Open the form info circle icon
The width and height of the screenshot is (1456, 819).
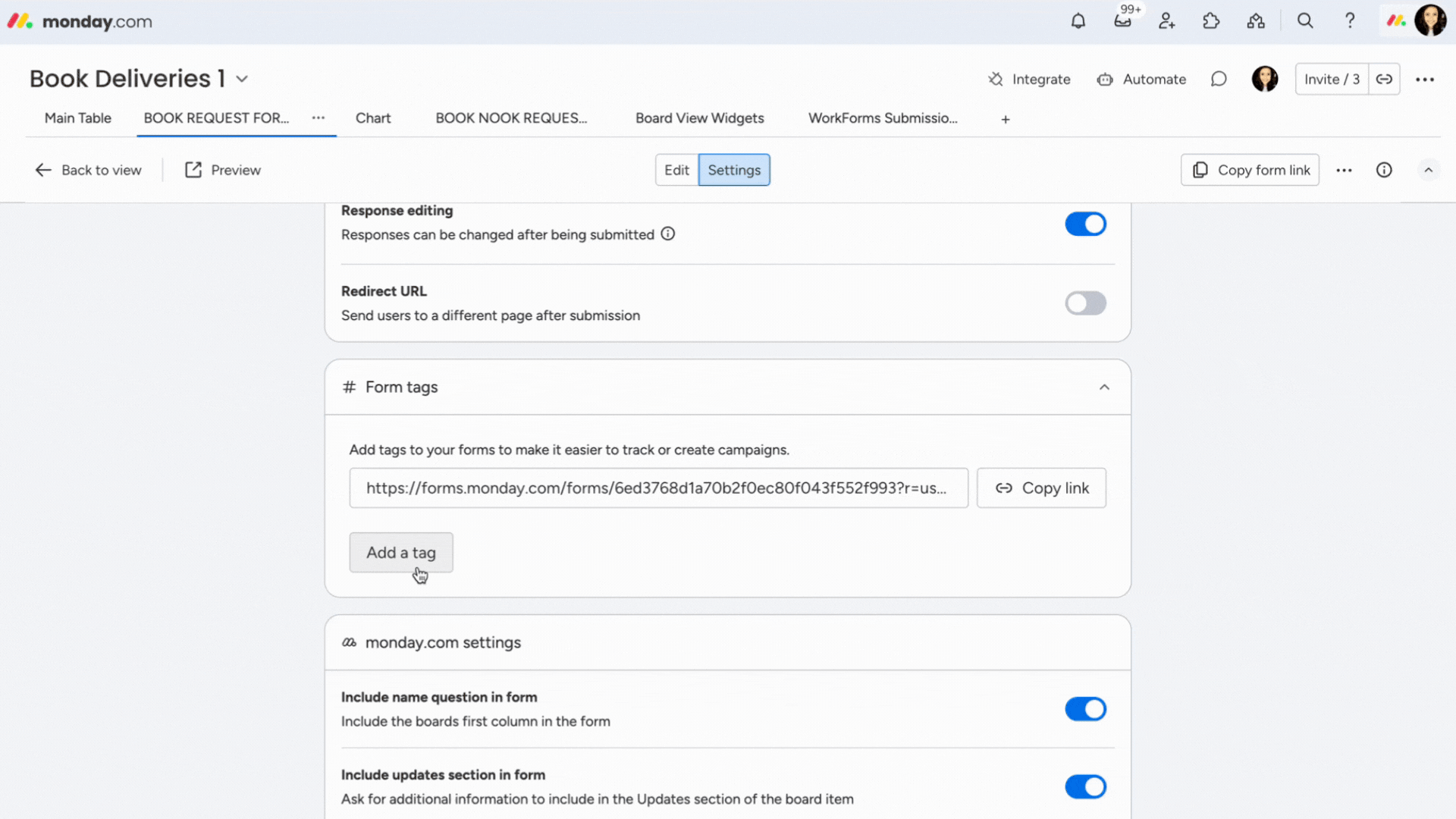1384,170
